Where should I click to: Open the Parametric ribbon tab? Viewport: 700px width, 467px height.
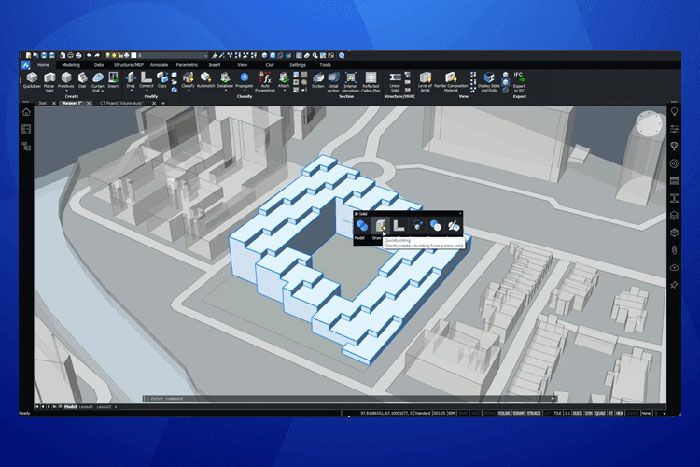(x=187, y=65)
